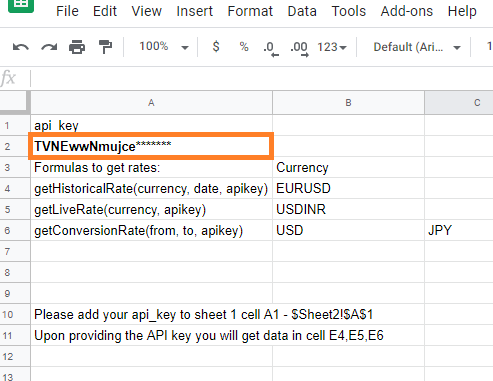Click the Undo arrow icon
The image size is (493, 381).
pyautogui.click(x=21, y=47)
